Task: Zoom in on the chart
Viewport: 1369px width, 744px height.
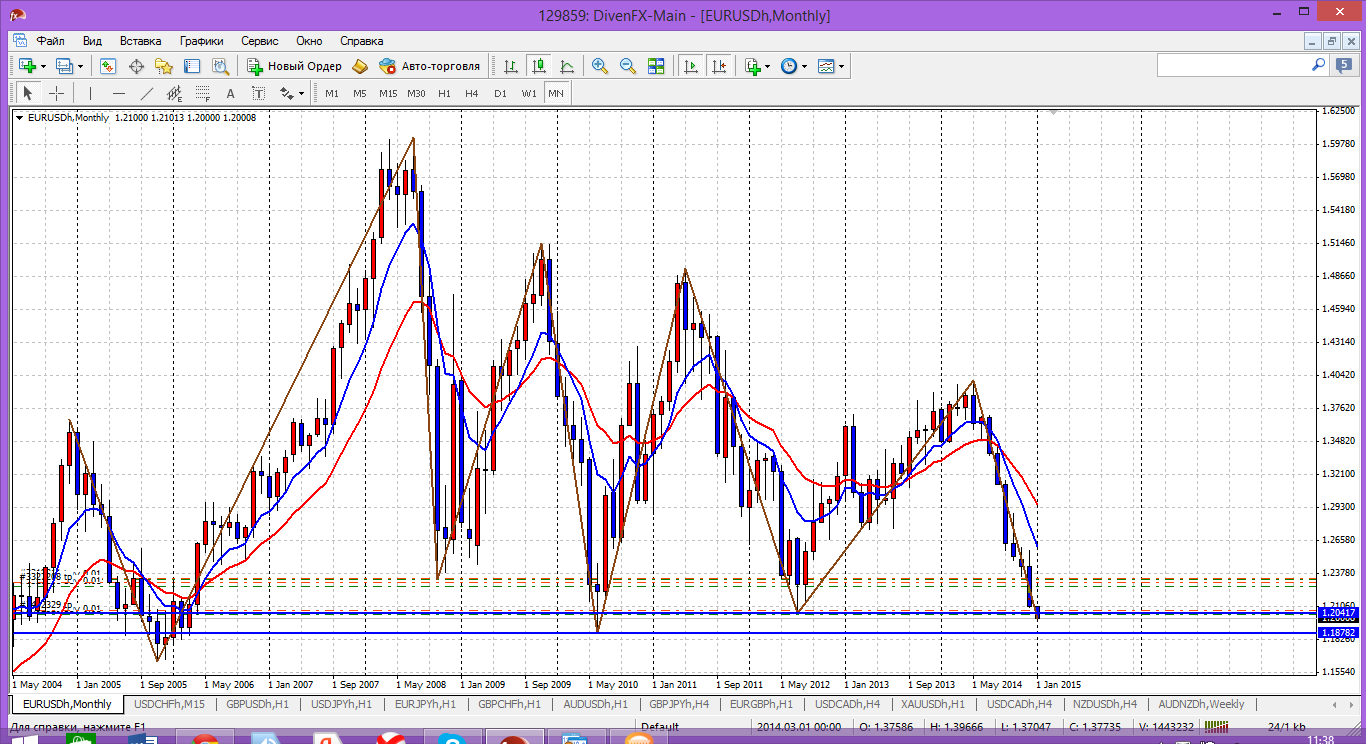Action: (x=600, y=66)
